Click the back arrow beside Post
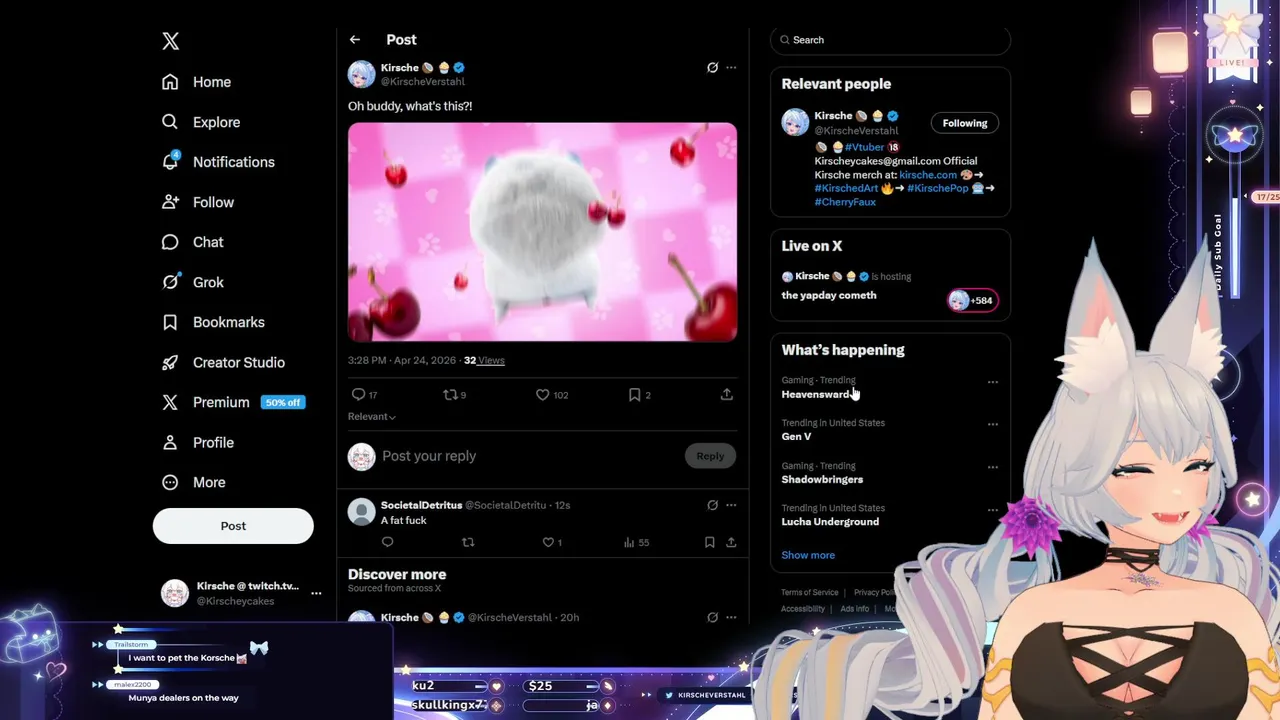 click(x=355, y=40)
